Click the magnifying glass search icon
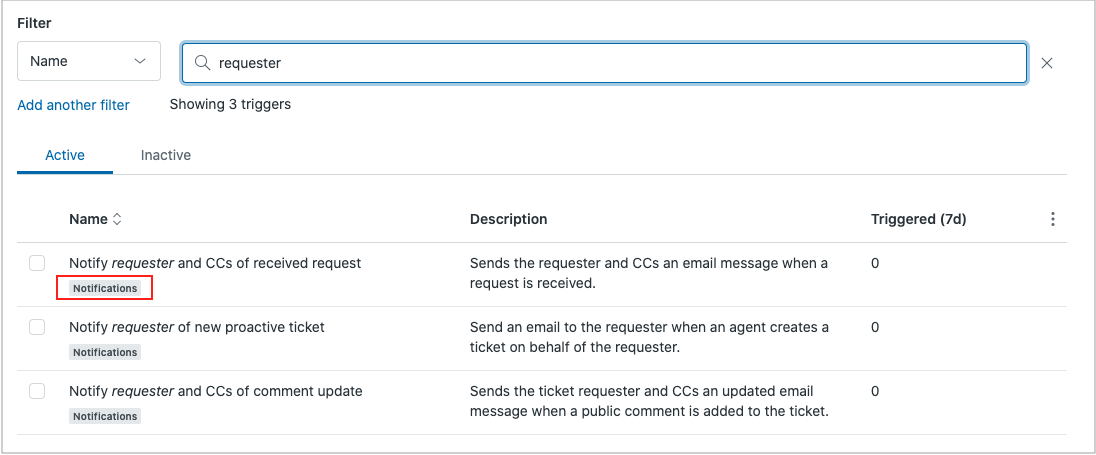 202,63
